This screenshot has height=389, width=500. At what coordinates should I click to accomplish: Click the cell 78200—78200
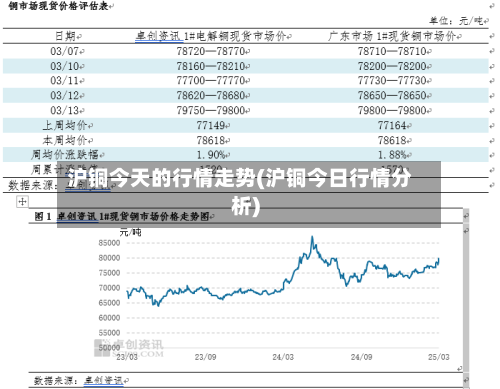(392, 66)
